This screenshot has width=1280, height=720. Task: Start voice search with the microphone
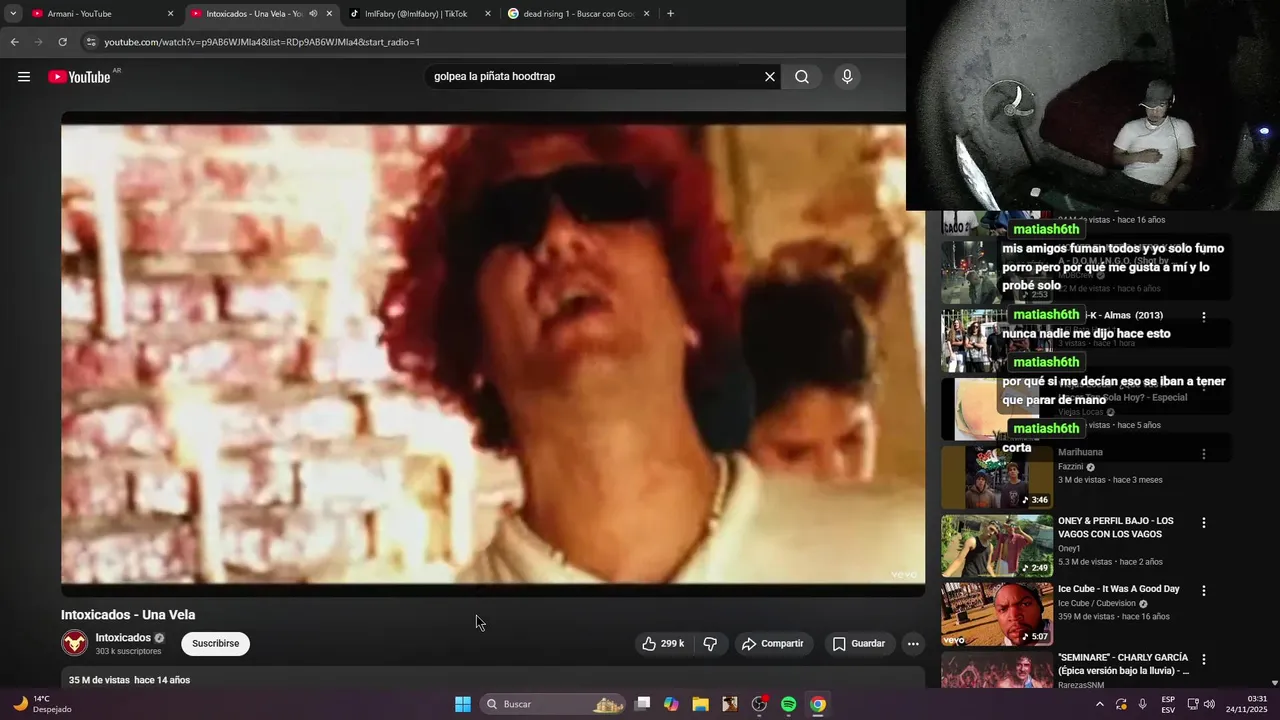click(847, 77)
